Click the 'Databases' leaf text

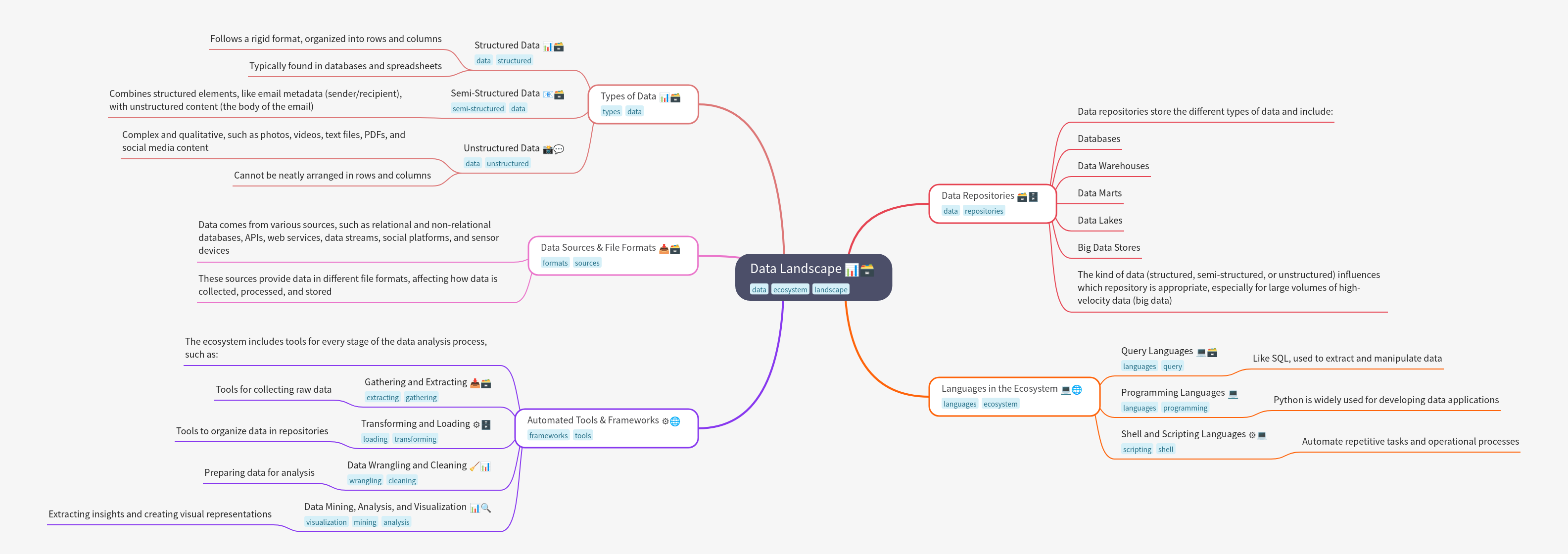(1098, 139)
